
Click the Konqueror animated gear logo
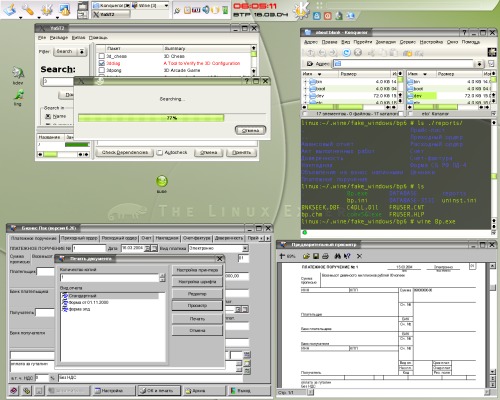pos(492,52)
